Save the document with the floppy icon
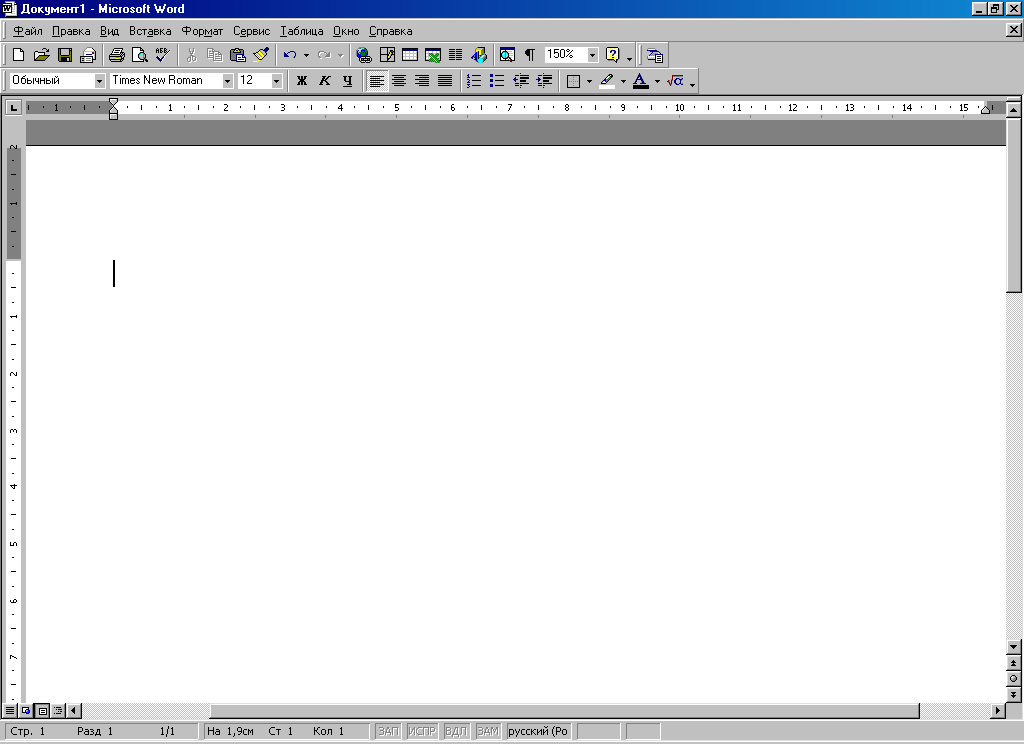The width and height of the screenshot is (1024, 744). pyautogui.click(x=65, y=55)
